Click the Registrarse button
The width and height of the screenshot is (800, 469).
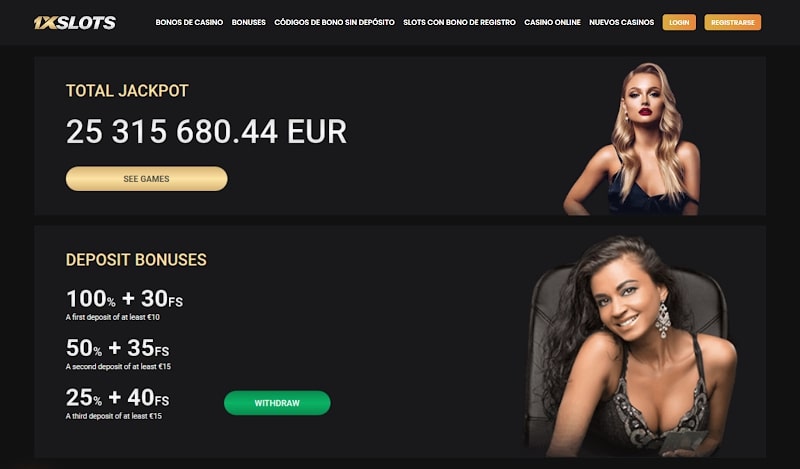(733, 22)
